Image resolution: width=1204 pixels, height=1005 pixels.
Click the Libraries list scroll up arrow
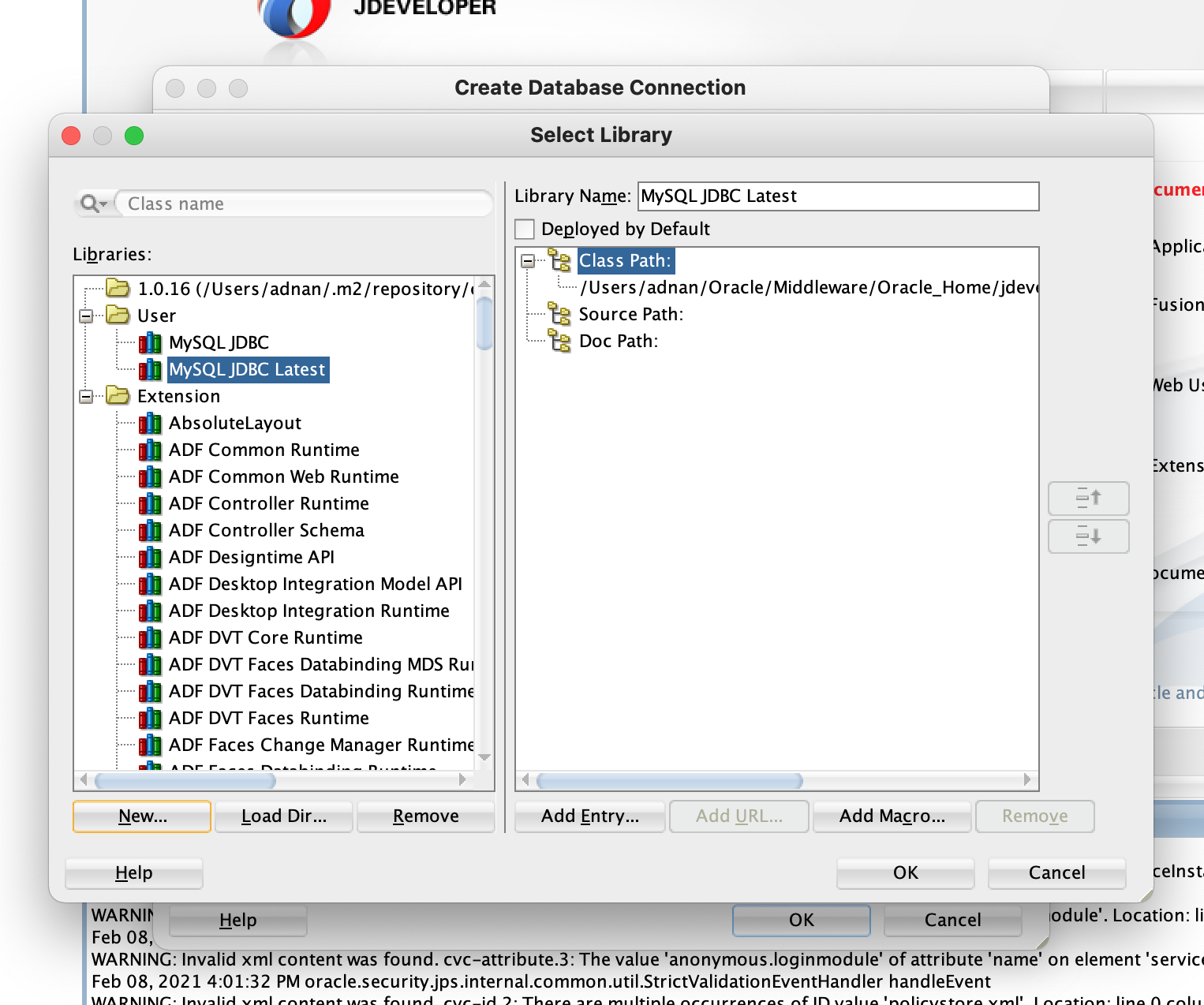485,284
